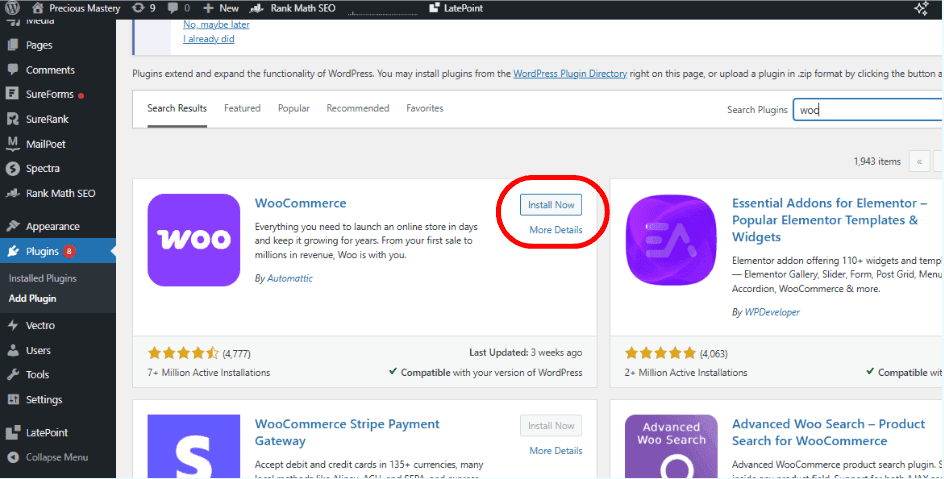
Task: Open the WooCommerce plugin title
Action: (x=300, y=203)
